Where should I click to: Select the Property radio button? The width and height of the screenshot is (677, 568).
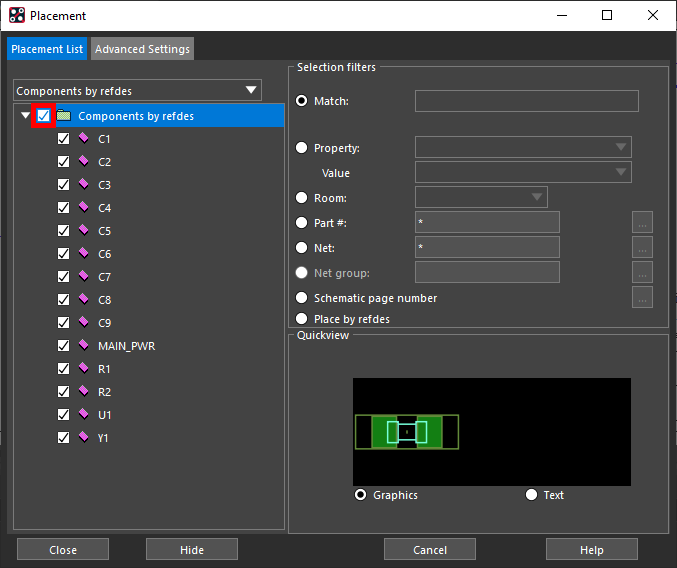(x=301, y=148)
